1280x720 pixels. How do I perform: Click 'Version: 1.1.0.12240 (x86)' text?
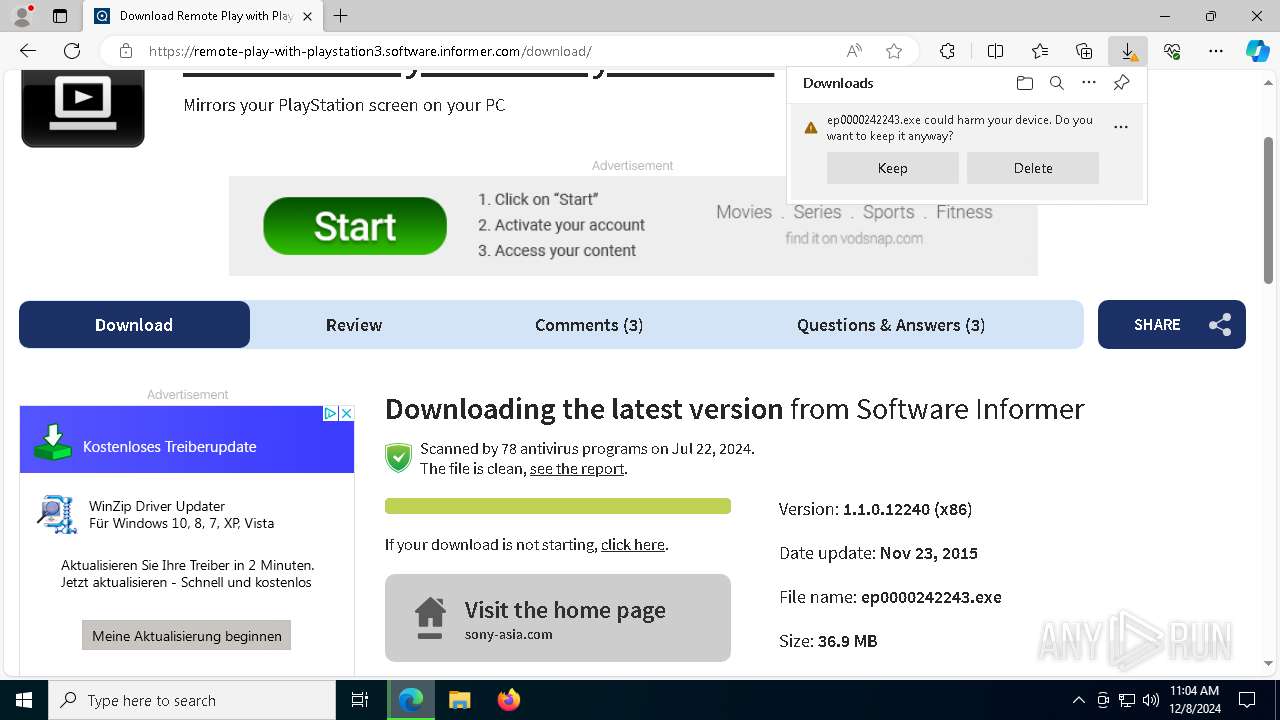875,509
